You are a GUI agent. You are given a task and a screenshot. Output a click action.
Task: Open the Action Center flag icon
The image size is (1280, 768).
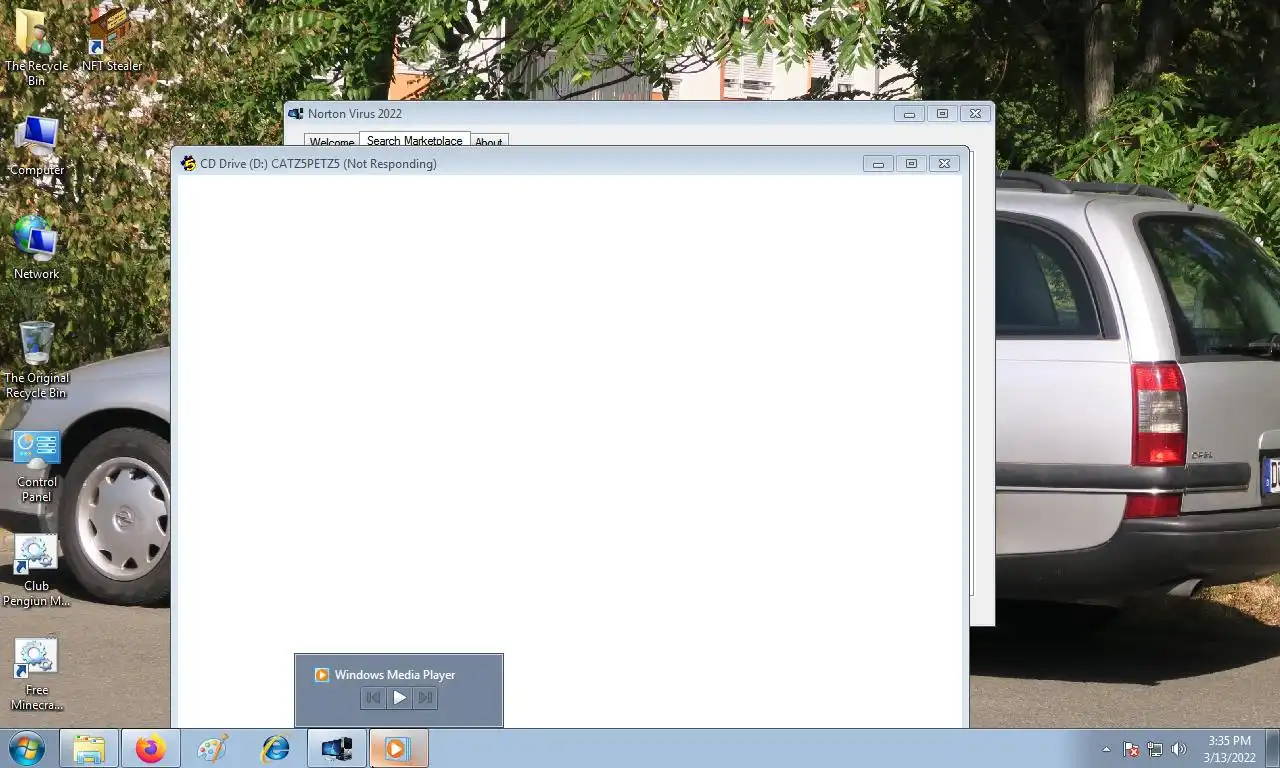1131,749
